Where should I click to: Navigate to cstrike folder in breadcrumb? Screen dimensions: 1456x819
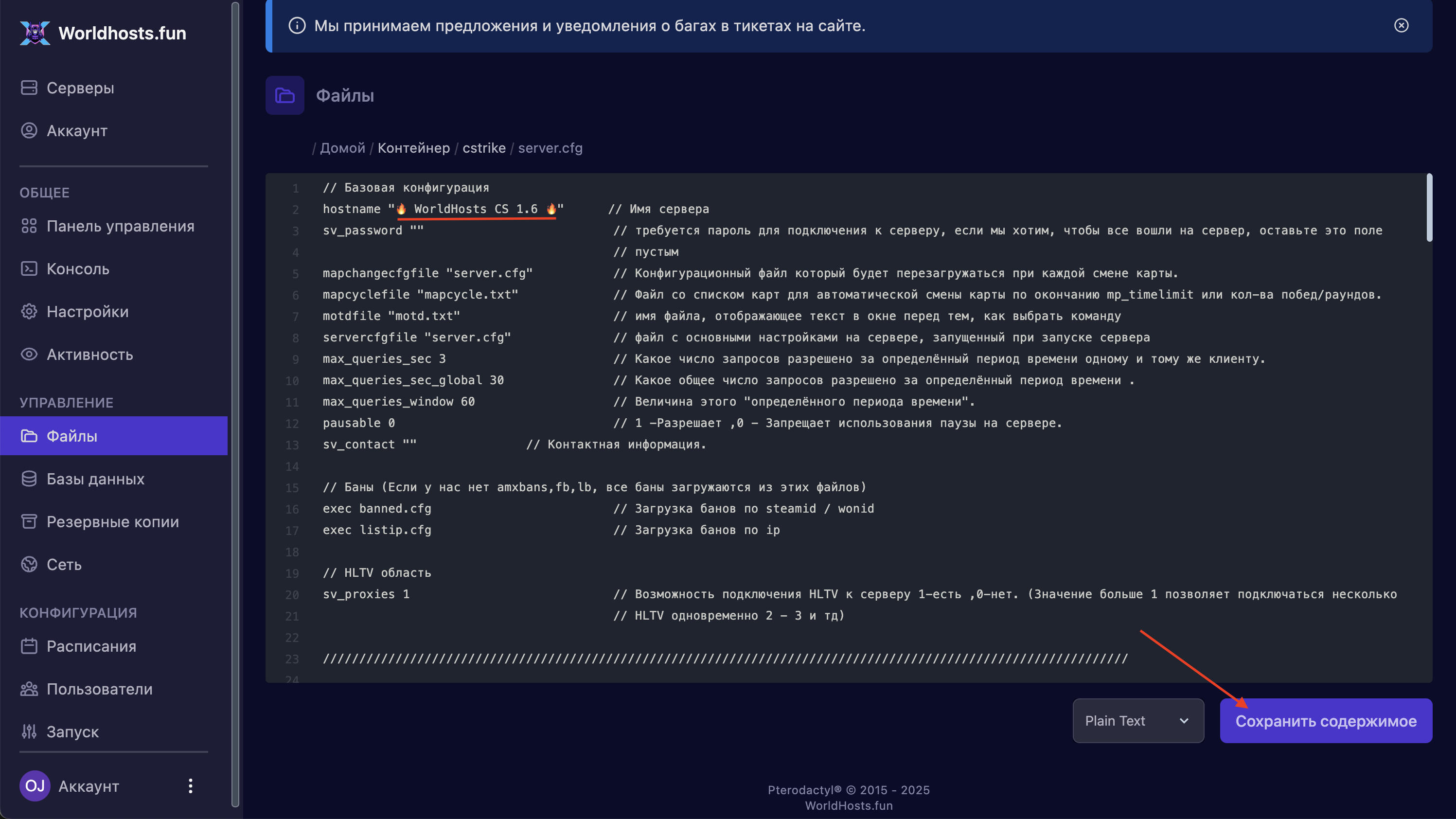click(x=484, y=148)
